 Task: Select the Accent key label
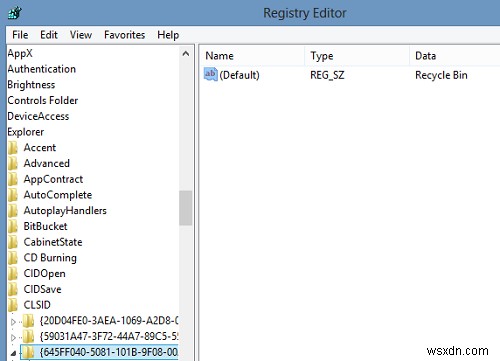tap(40, 148)
